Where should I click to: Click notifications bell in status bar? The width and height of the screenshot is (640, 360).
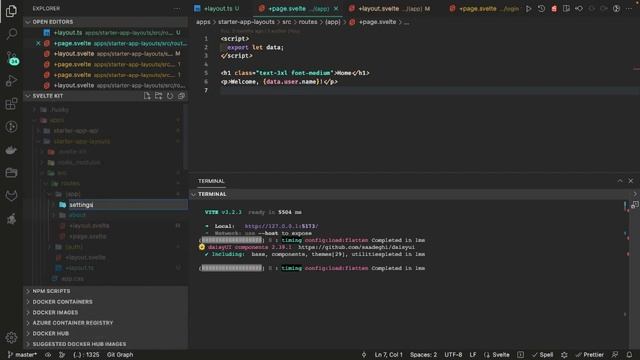[629, 355]
